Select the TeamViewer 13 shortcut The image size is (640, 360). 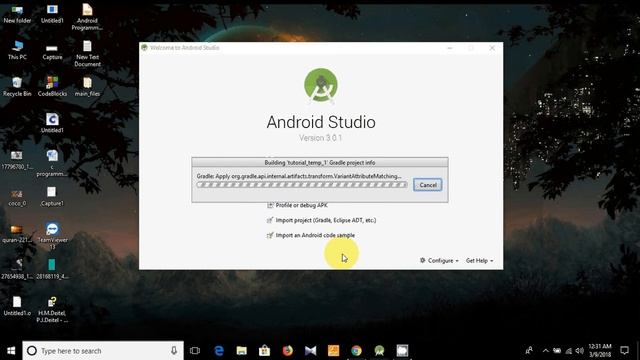coord(52,236)
